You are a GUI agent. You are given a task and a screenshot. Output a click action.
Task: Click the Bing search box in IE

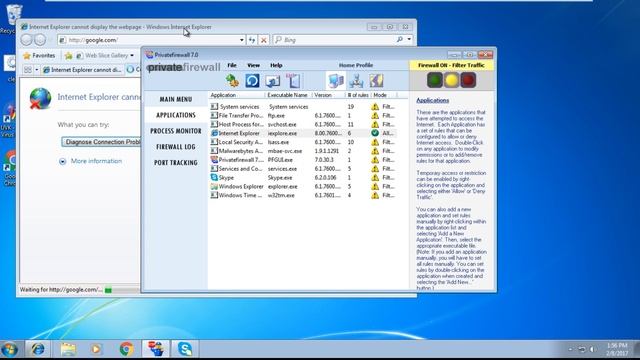pos(334,40)
